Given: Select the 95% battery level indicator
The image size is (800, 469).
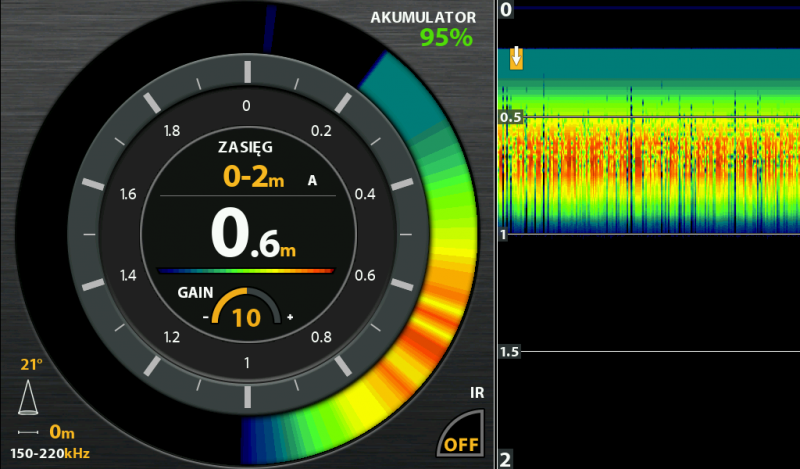Looking at the screenshot, I should pos(446,38).
